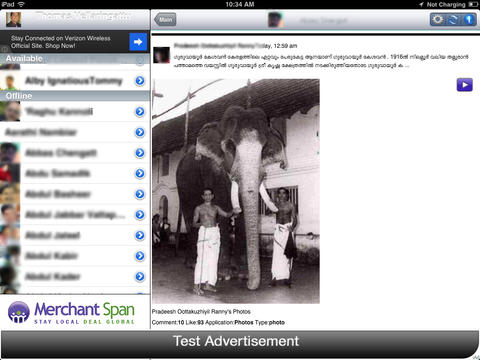The width and height of the screenshot is (480, 360).
Task: Open chevron next to Alby IgnatiousTommy
Action: coord(140,81)
